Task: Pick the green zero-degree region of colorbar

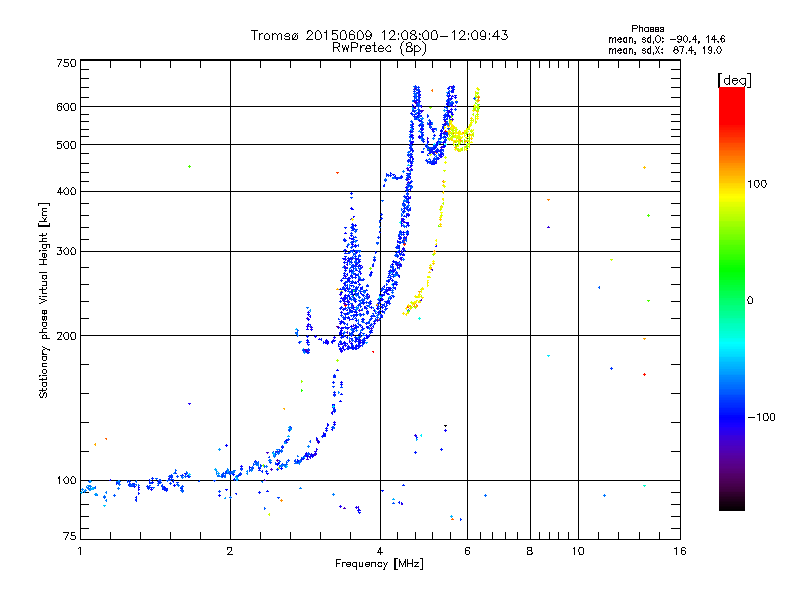Action: click(732, 299)
